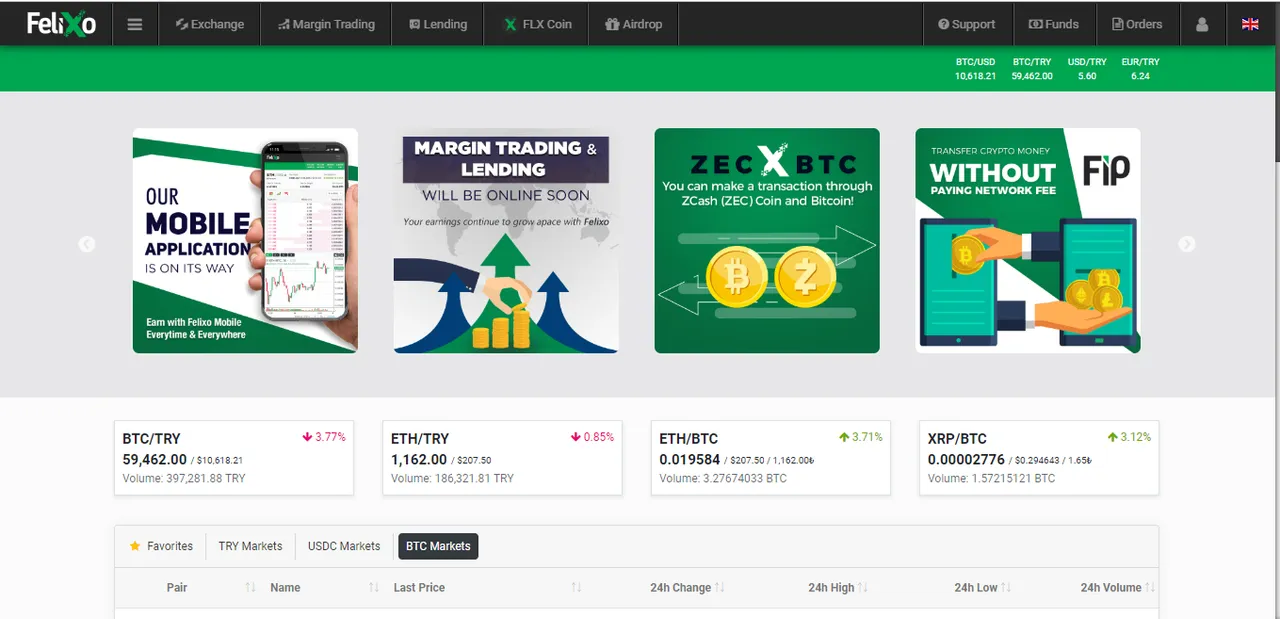Screen dimensions: 1280x619
Task: Open Margin Trading & Lending banner
Action: click(506, 240)
